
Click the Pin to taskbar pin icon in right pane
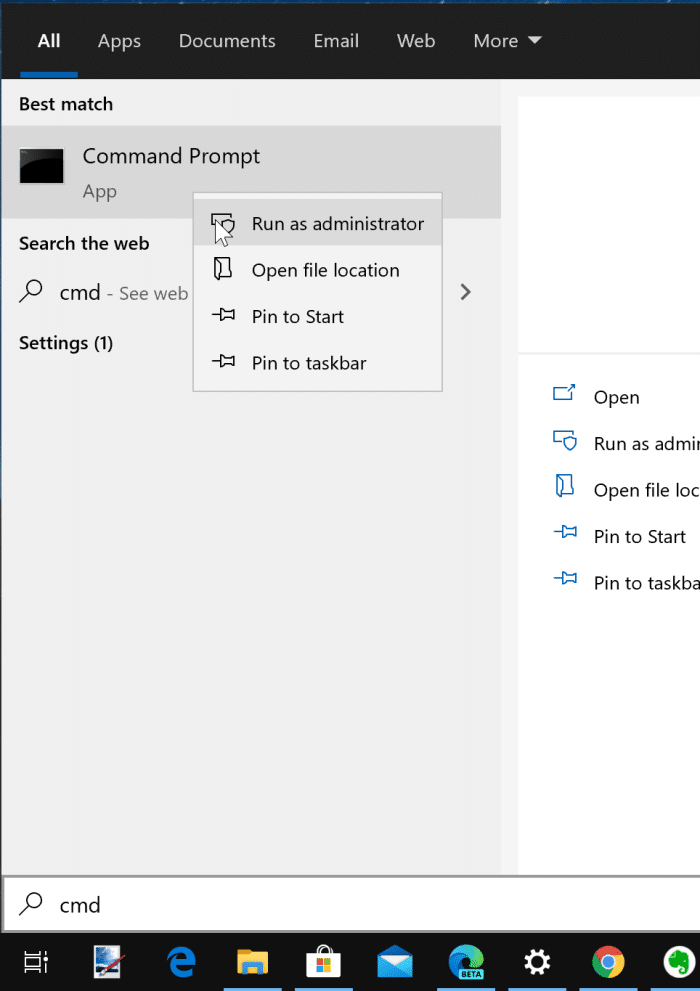(x=565, y=578)
